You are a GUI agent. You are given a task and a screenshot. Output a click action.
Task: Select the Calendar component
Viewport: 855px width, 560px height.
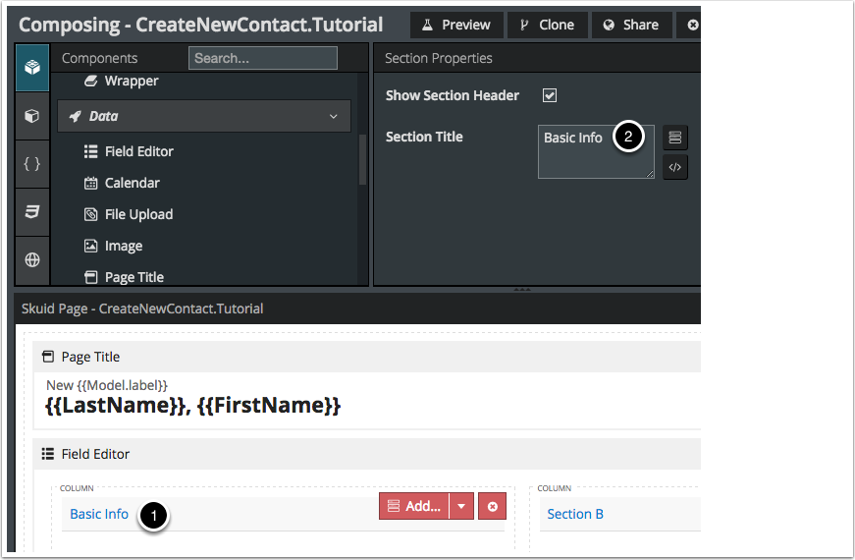132,183
